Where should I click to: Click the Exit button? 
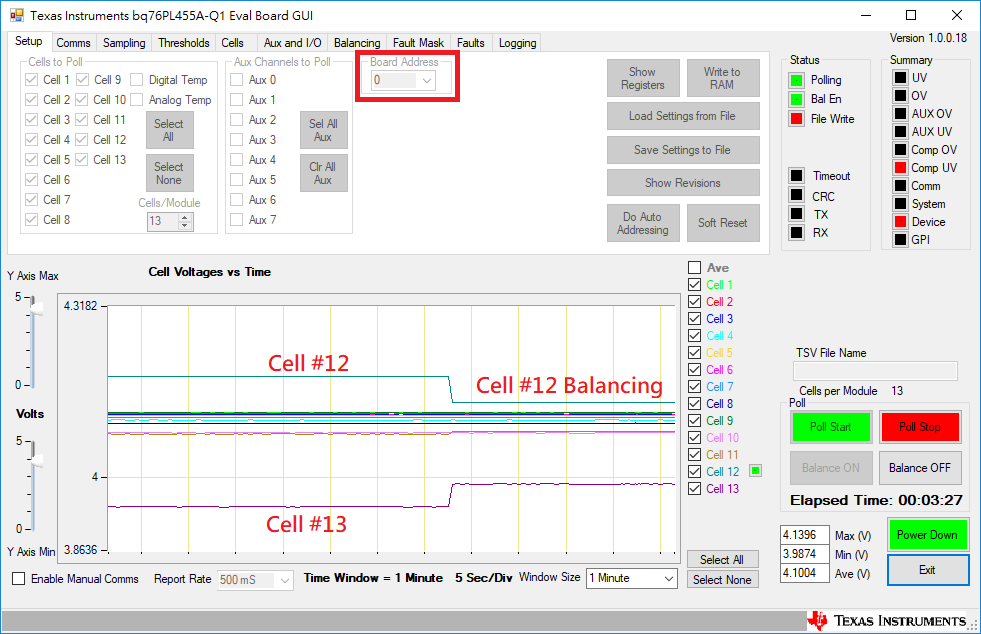pos(927,570)
